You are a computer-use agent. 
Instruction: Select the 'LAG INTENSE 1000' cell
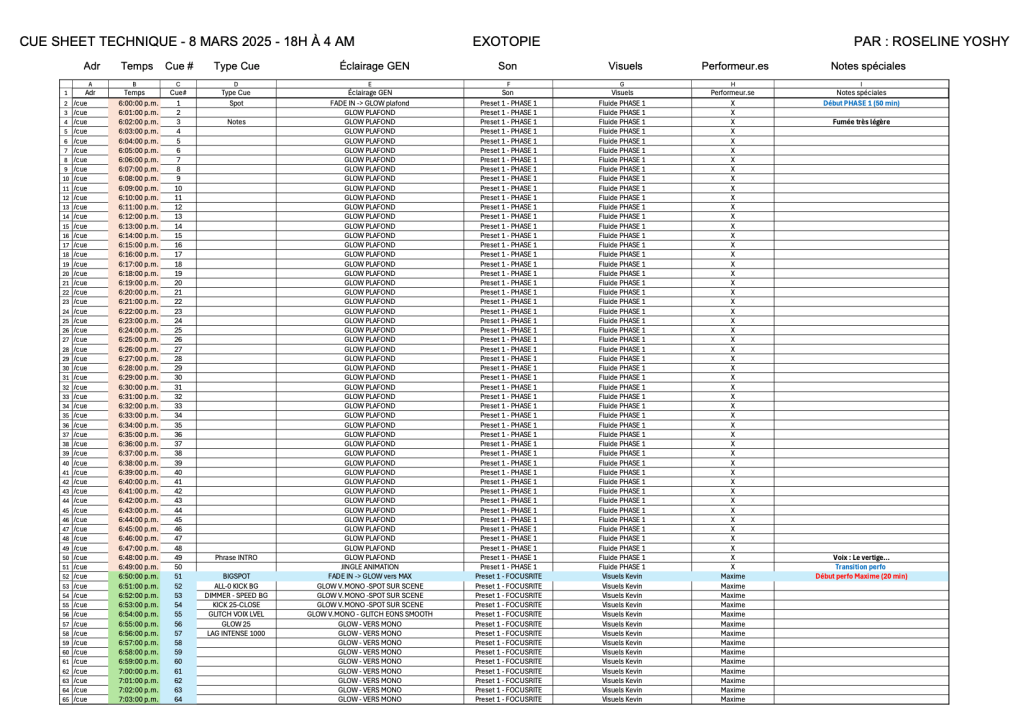(236, 633)
